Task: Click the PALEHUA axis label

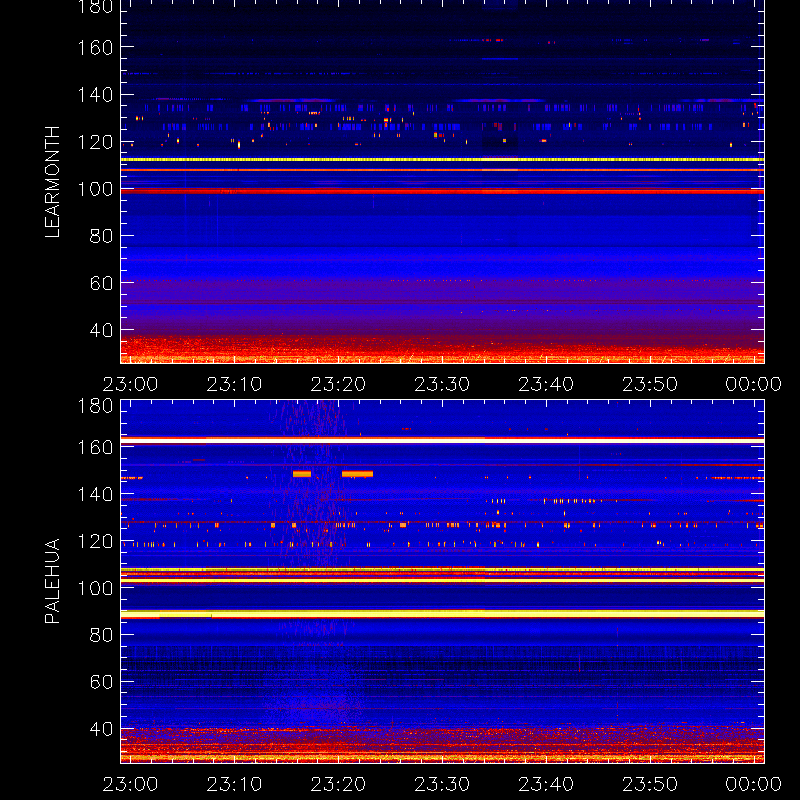Action: pos(52,581)
